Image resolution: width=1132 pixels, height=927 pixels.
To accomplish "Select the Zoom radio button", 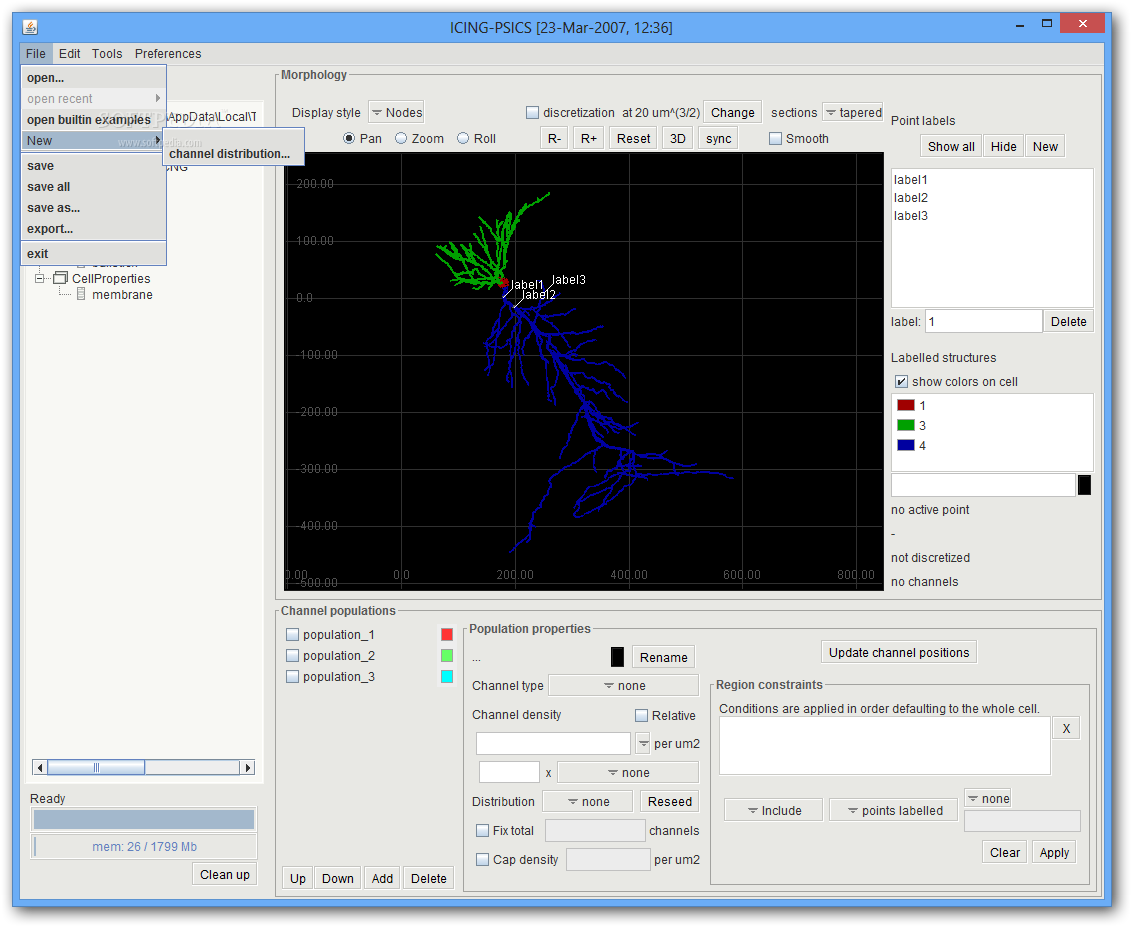I will click(x=401, y=139).
